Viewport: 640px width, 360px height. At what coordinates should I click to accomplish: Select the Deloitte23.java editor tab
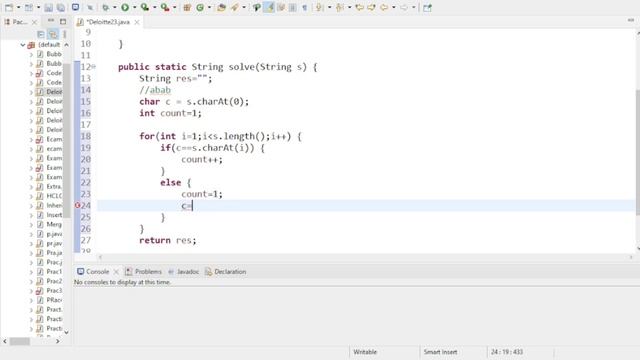[108, 22]
